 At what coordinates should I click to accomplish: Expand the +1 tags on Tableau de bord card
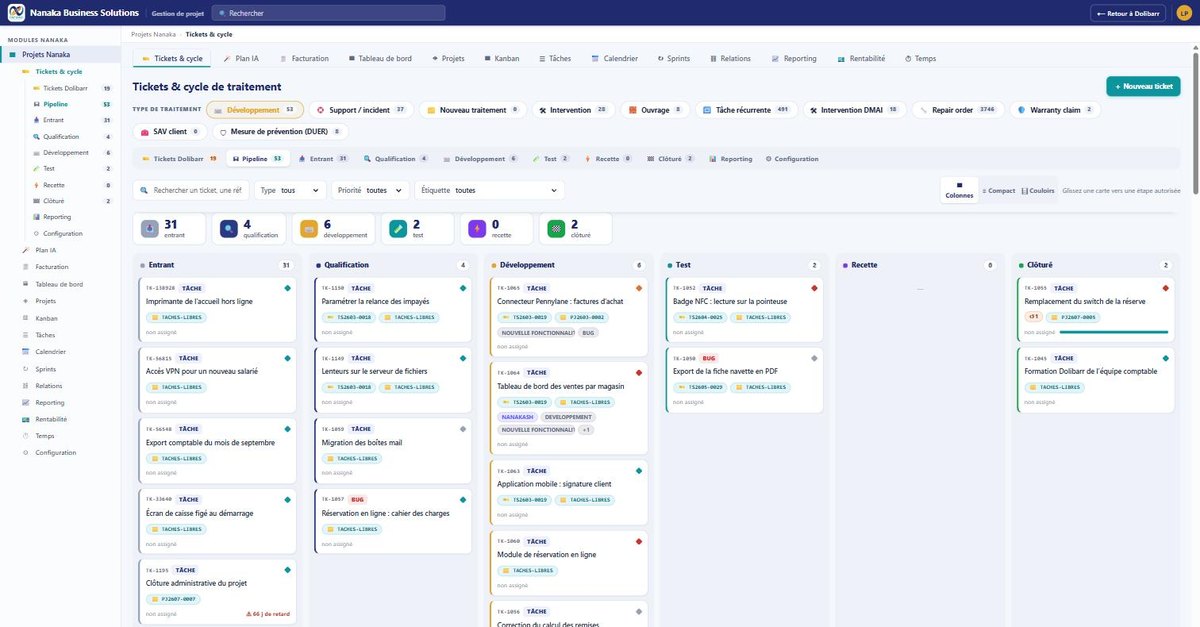586,430
